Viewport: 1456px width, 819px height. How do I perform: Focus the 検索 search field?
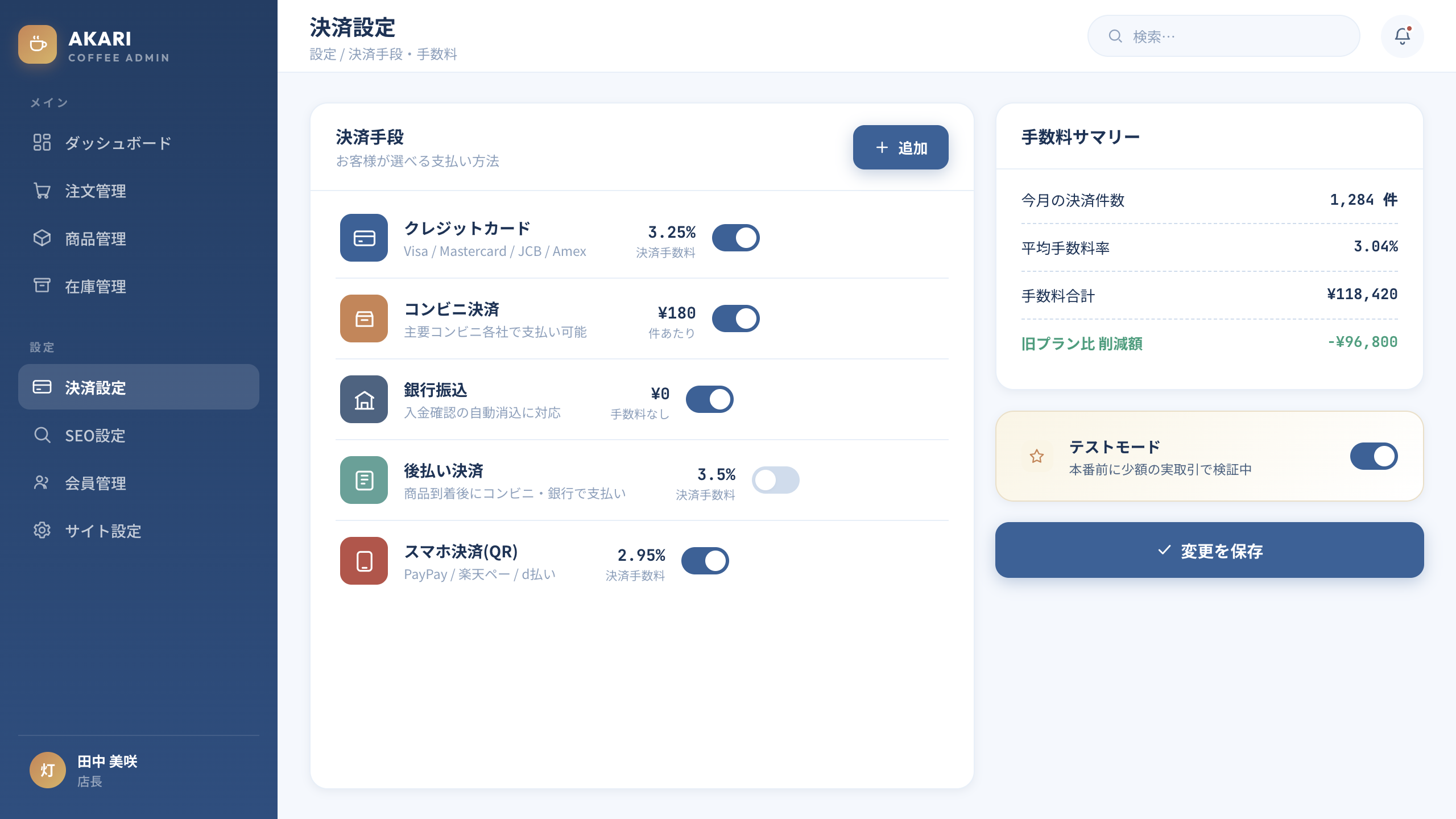coord(1224,36)
